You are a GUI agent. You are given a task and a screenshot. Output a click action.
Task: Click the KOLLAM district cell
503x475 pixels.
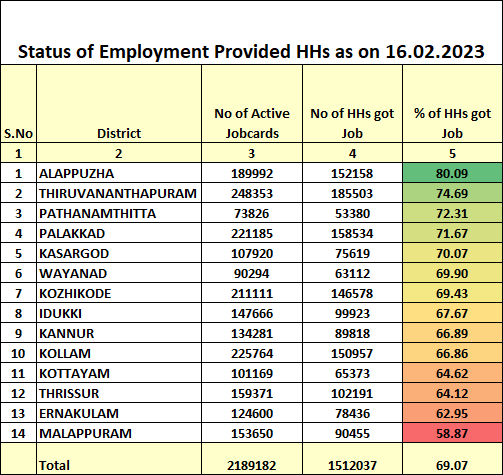click(x=119, y=353)
